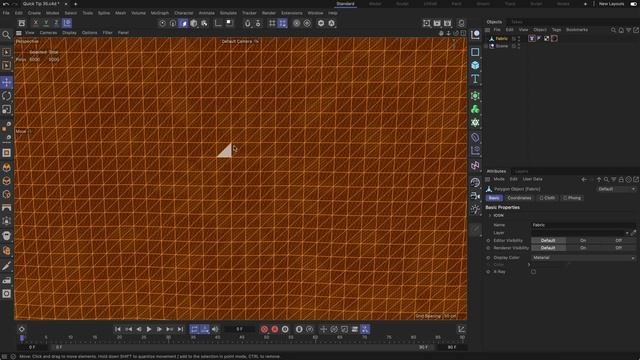640x360 pixels.
Task: Select the Scale tool in left toolbar
Action: coord(7,109)
